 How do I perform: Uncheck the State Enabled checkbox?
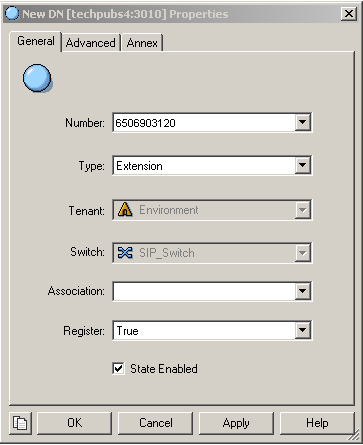coord(119,369)
